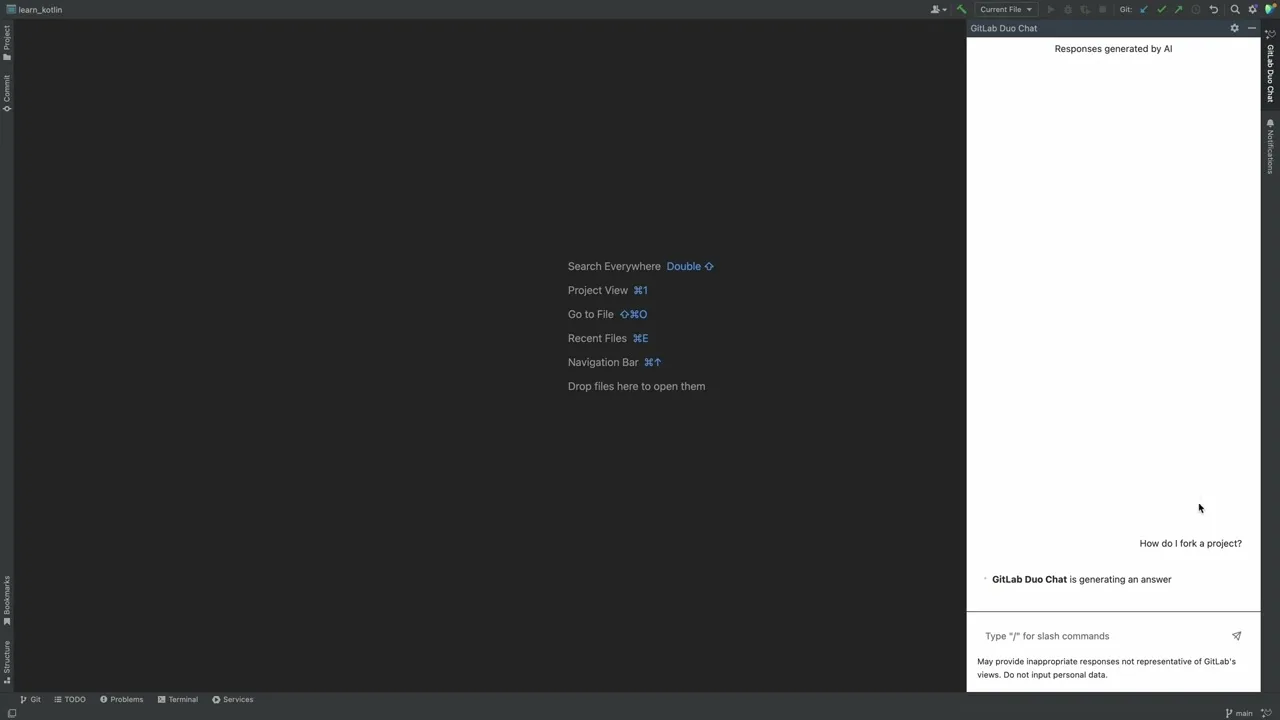1280x720 pixels.
Task: Open GitLab Duo Chat panel gear options
Action: click(1234, 28)
